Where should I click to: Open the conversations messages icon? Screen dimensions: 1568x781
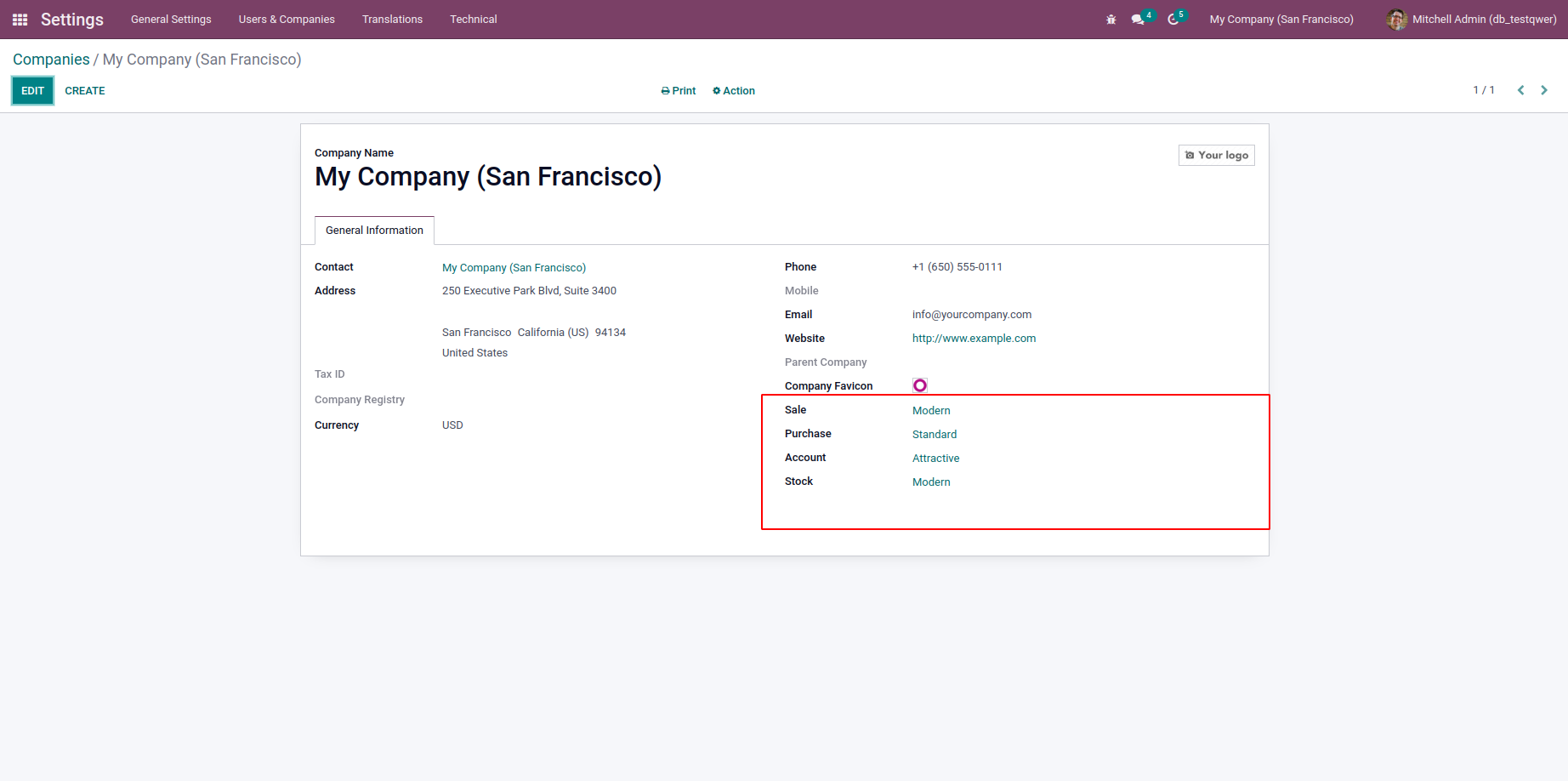(1138, 20)
